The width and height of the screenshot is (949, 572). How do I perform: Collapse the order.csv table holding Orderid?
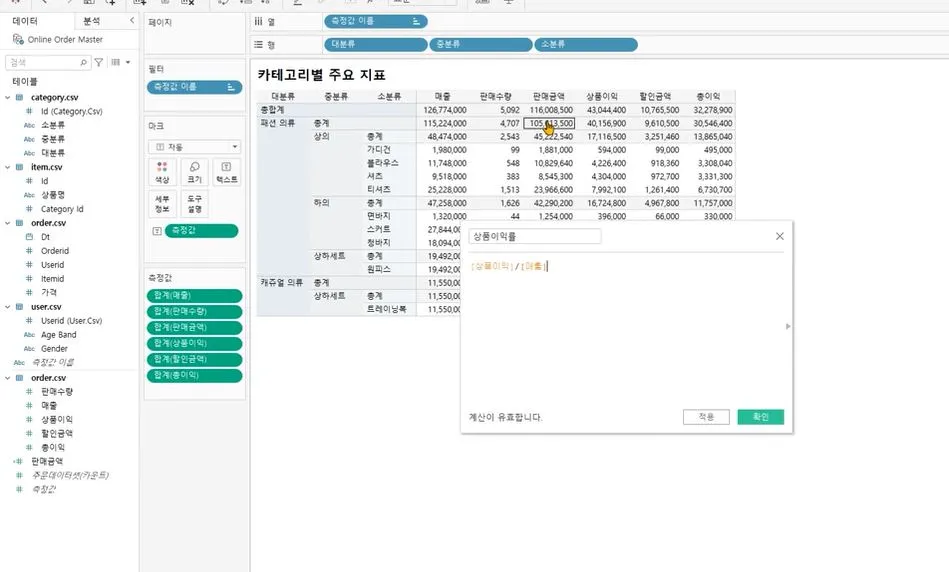click(8, 223)
